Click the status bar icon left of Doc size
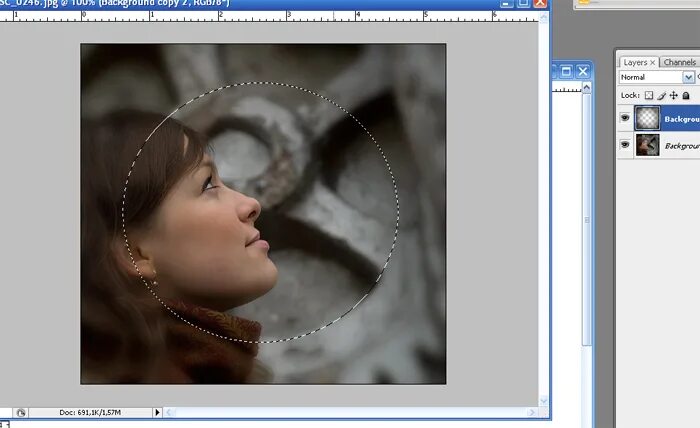The width and height of the screenshot is (700, 428). click(20, 413)
